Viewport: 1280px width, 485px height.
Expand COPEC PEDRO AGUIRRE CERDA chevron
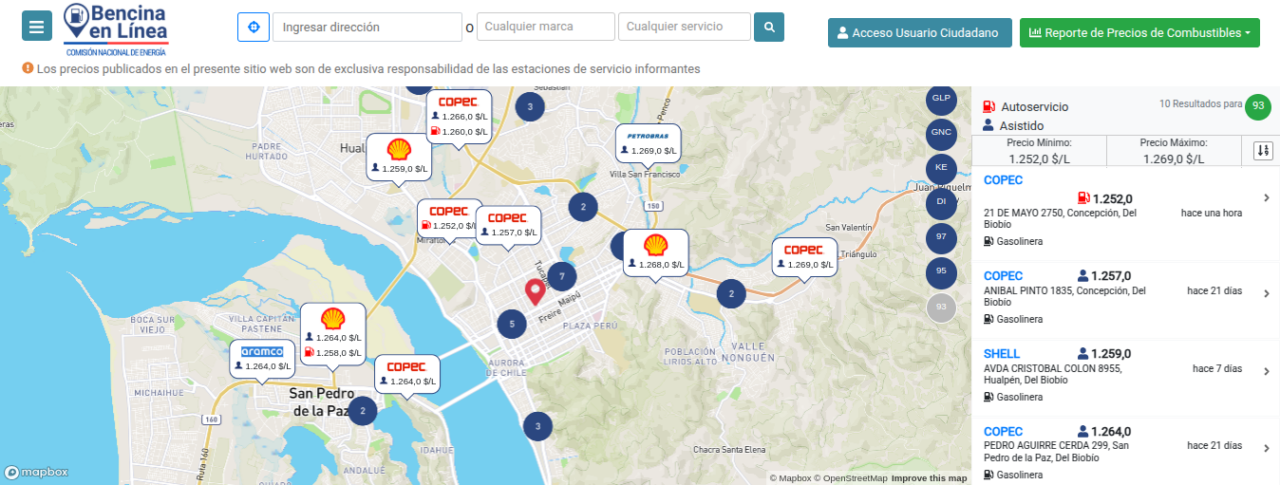(1266, 449)
